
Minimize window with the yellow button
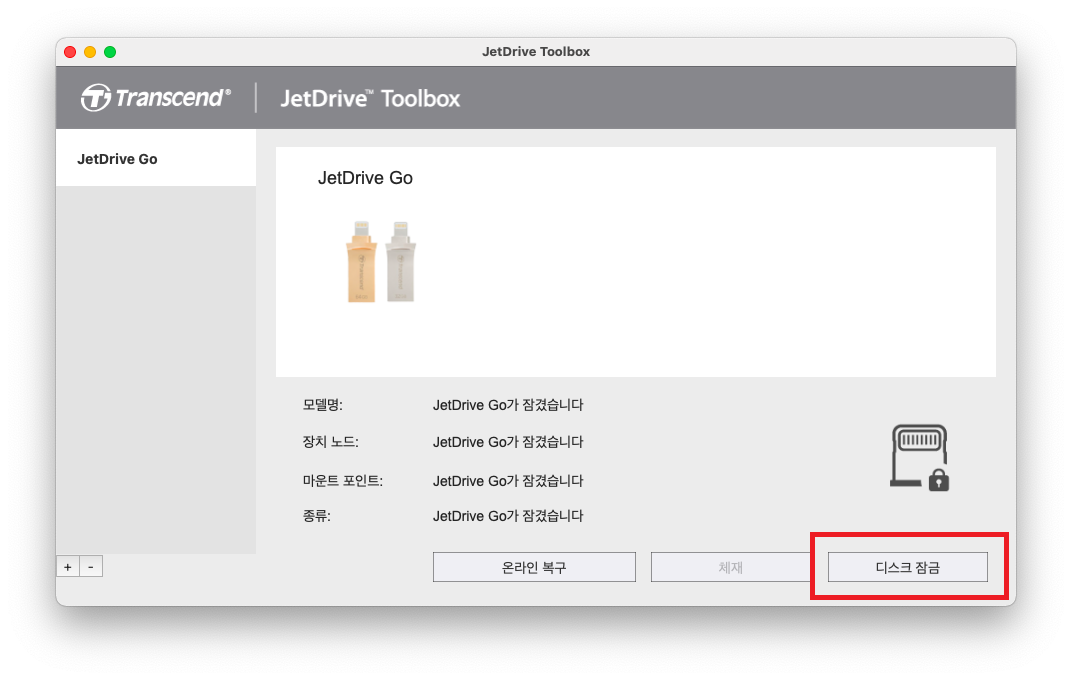(x=90, y=52)
